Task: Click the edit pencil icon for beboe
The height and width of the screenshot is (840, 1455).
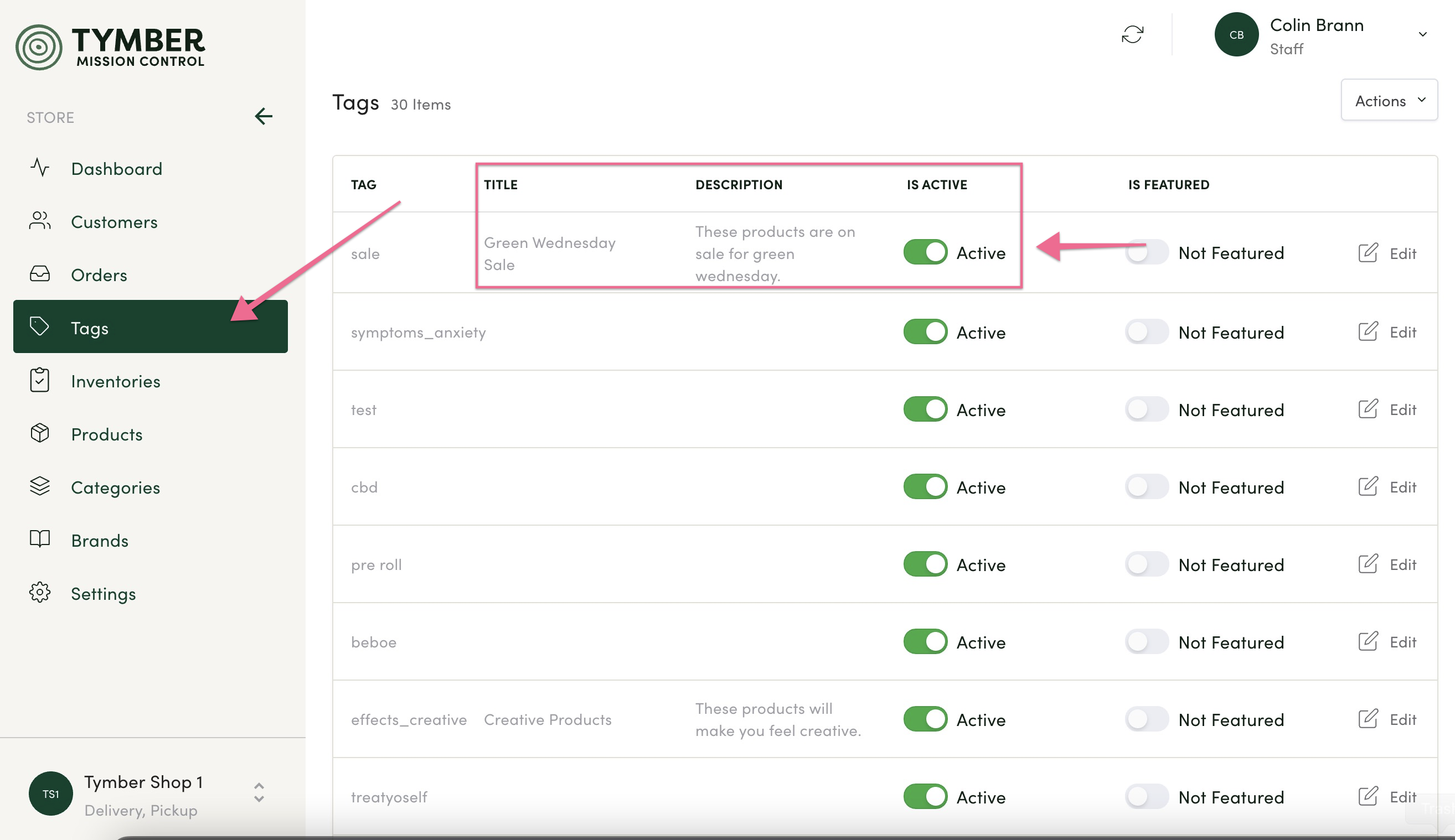Action: coord(1368,641)
